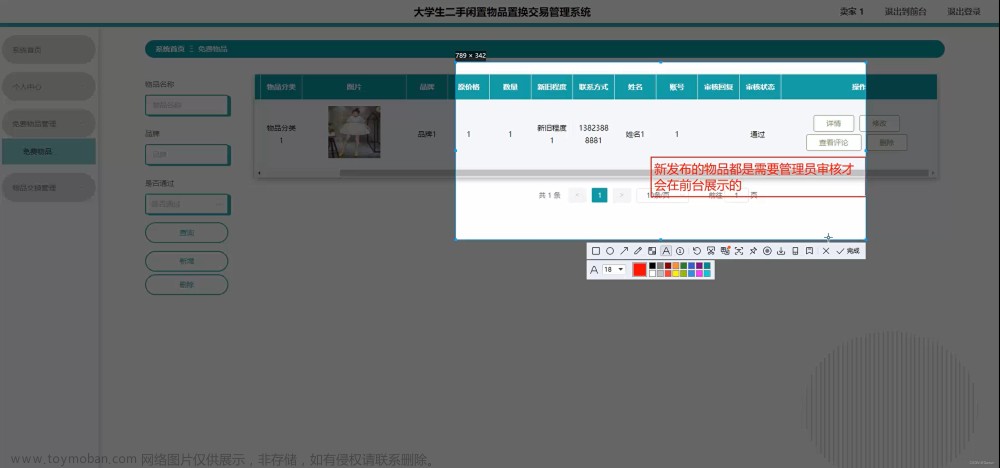Pick the cyan color swatch
The height and width of the screenshot is (468, 1000).
pyautogui.click(x=707, y=274)
